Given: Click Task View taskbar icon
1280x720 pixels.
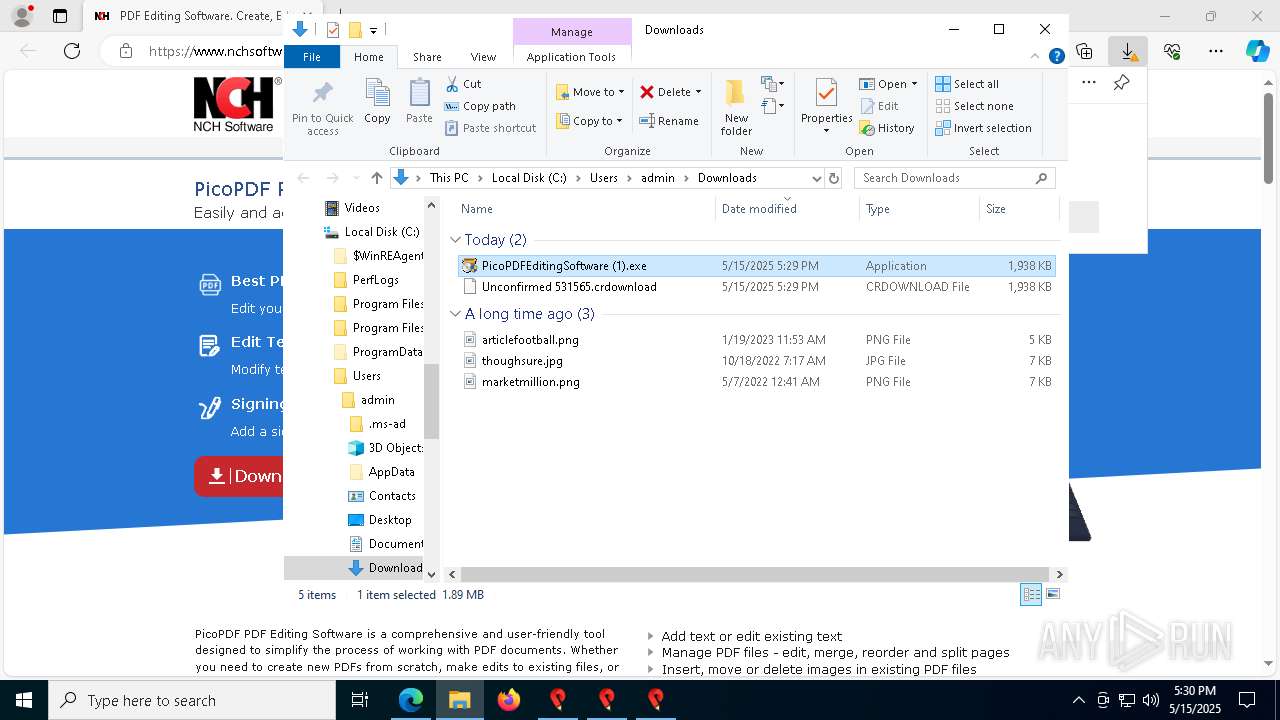Looking at the screenshot, I should pos(360,700).
